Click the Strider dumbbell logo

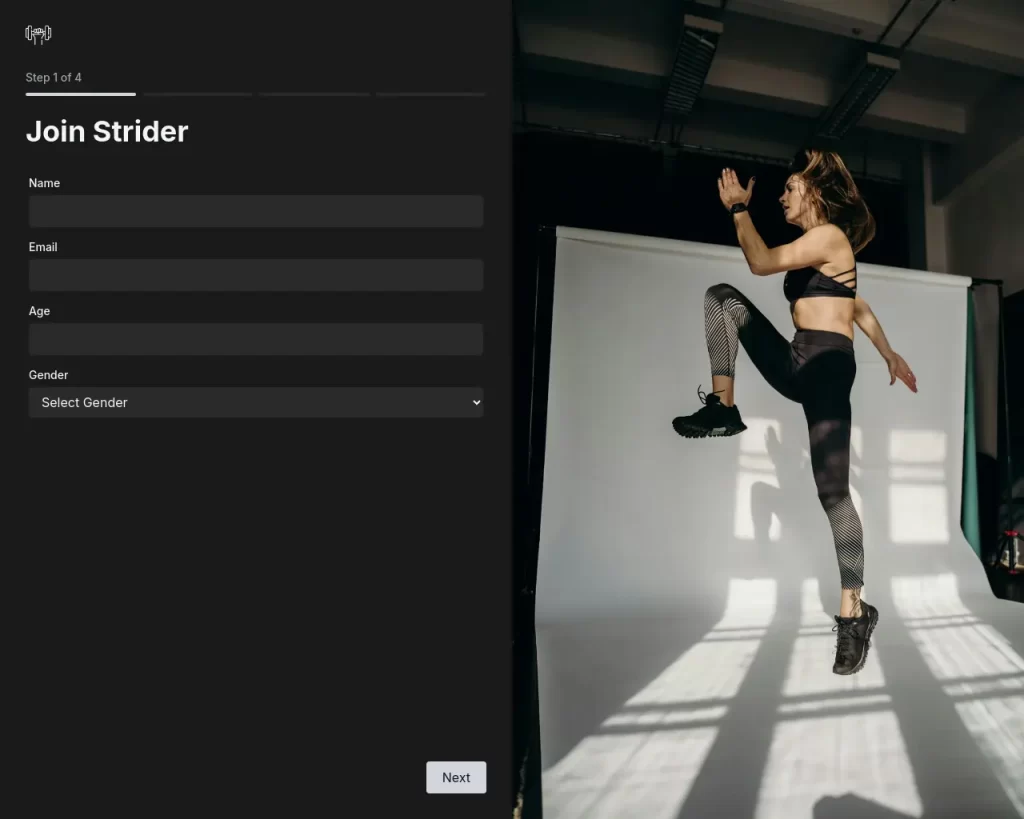(x=38, y=32)
